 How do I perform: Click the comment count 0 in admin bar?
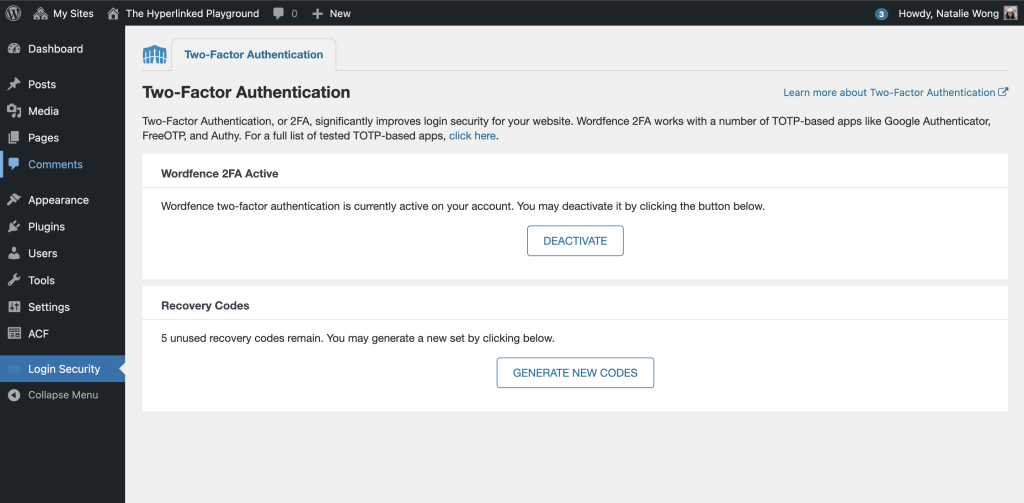295,13
